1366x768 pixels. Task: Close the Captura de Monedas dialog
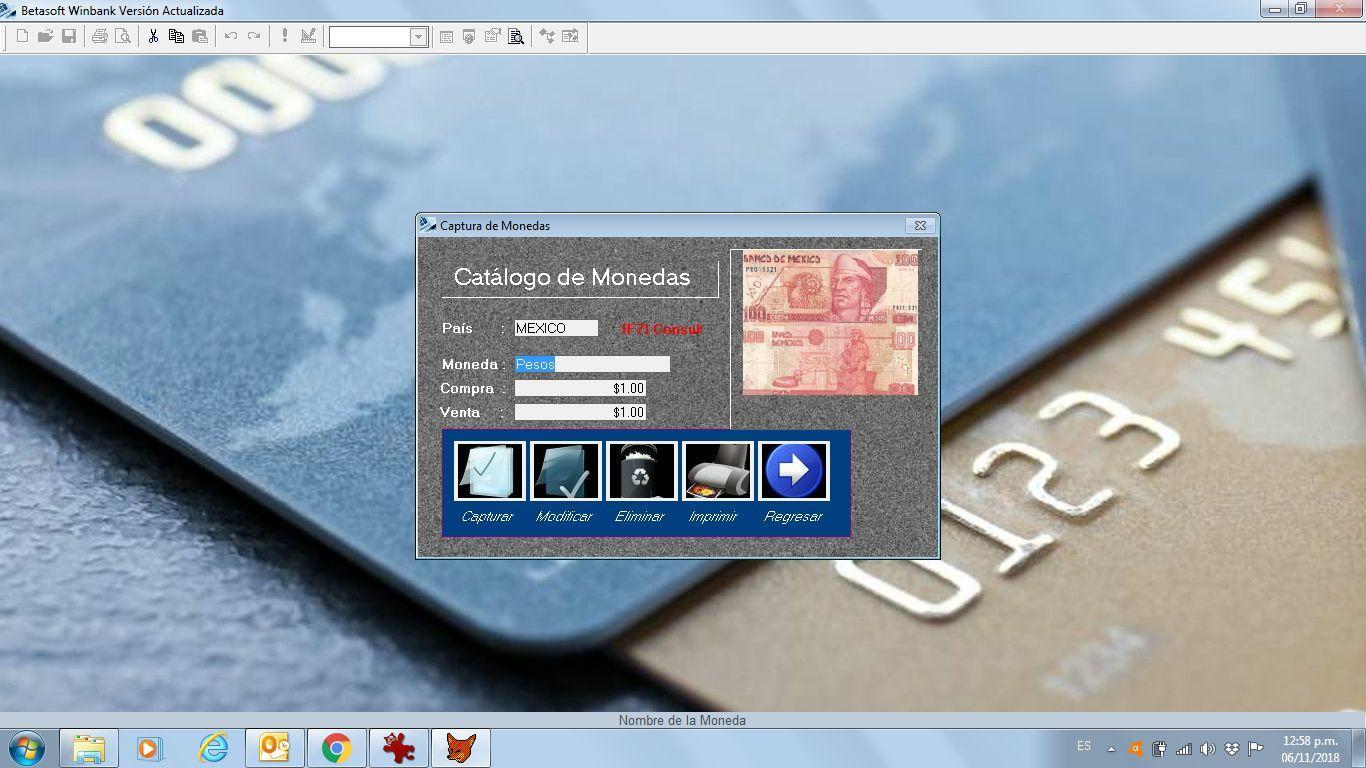pyautogui.click(x=920, y=225)
